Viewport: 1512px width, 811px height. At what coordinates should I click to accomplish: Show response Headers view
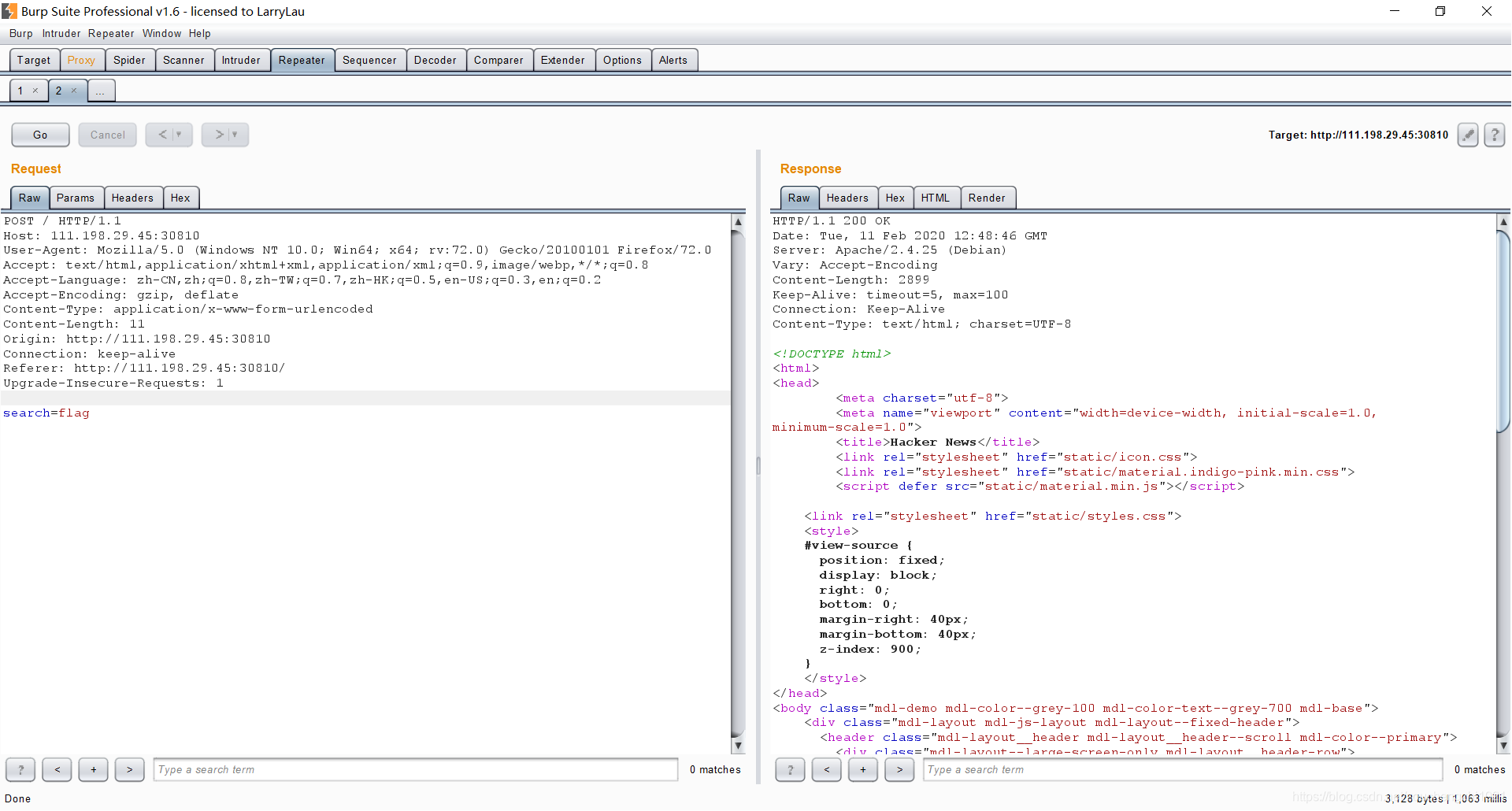coord(848,198)
